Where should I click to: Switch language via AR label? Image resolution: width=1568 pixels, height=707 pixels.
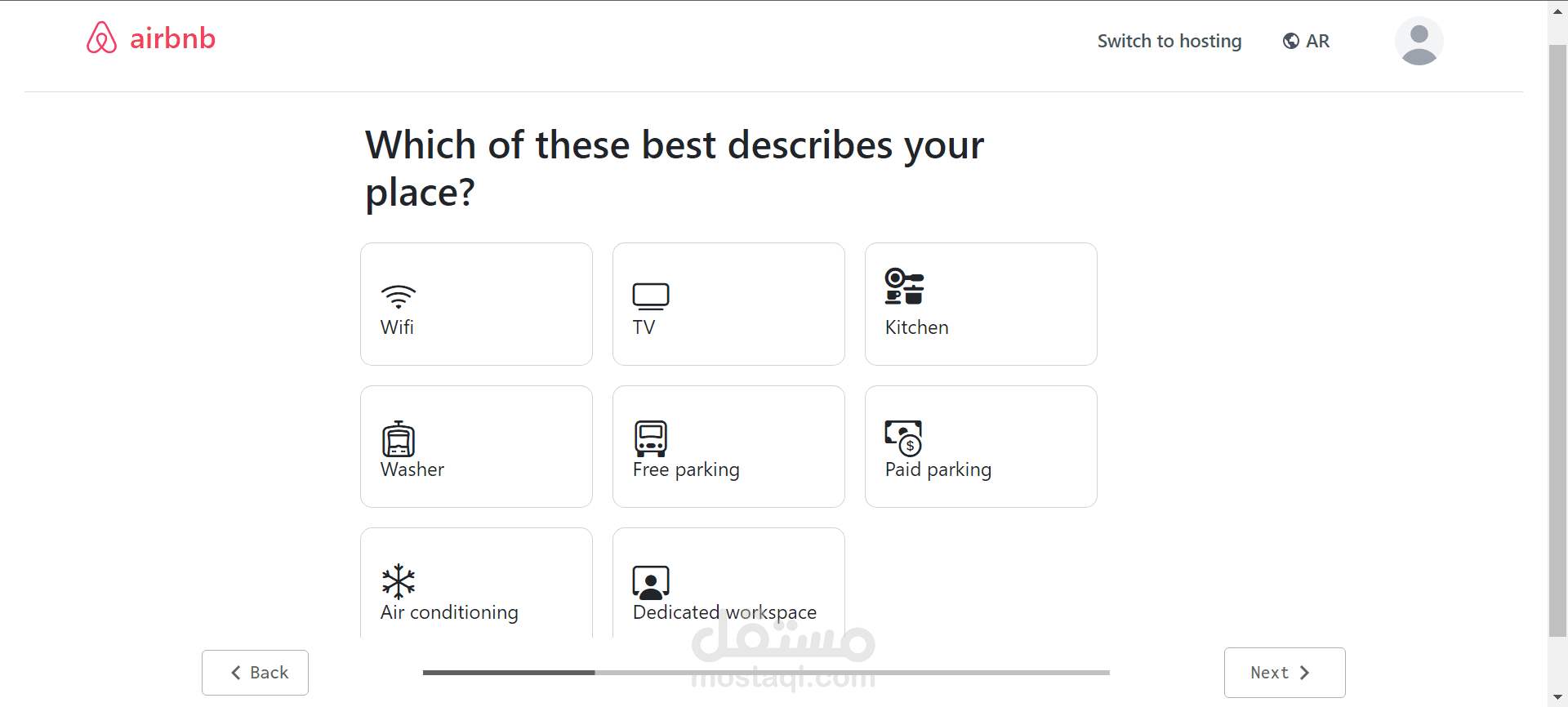[1317, 41]
